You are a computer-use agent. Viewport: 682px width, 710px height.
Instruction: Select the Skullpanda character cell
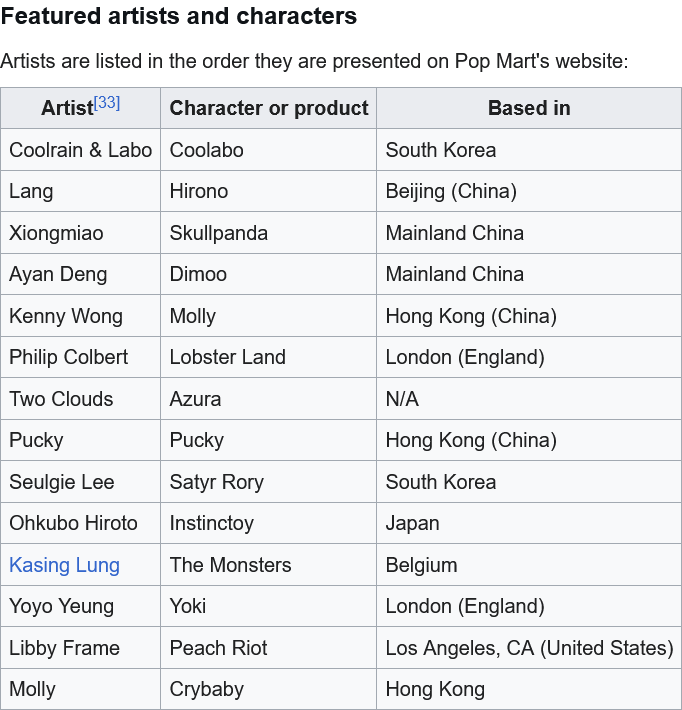click(219, 233)
